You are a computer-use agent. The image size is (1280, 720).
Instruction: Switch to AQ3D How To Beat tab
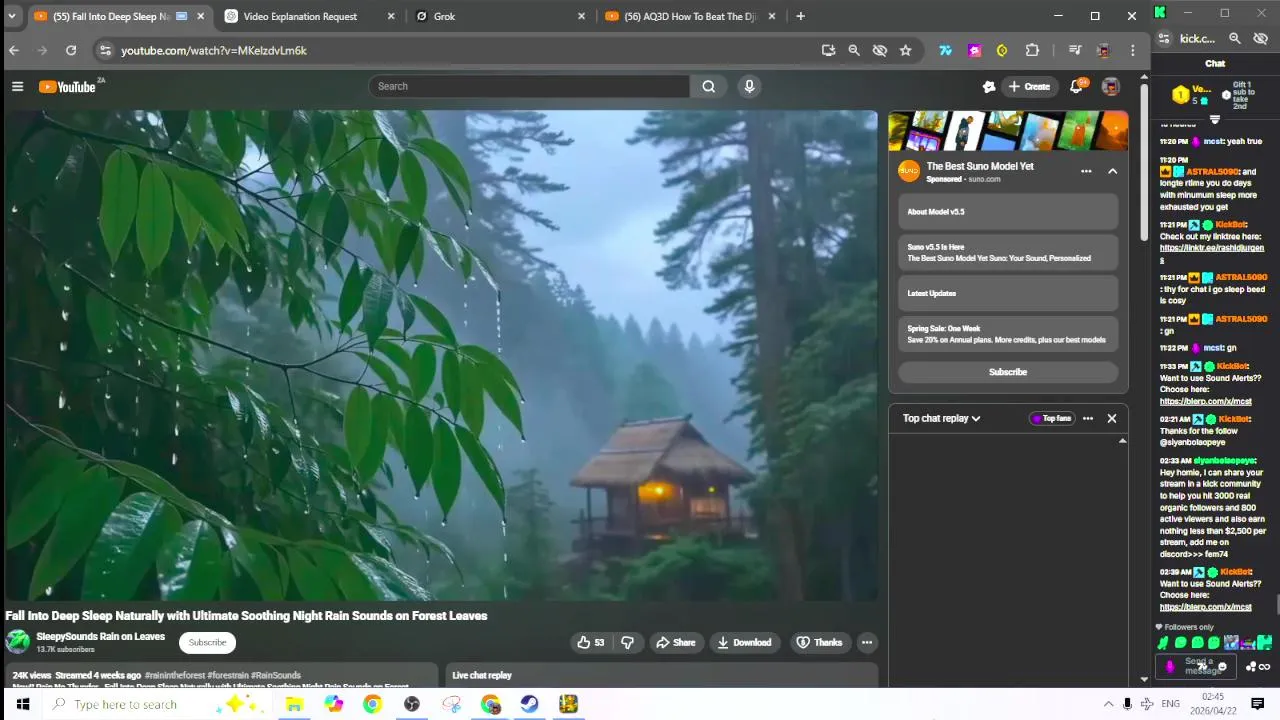(x=691, y=16)
